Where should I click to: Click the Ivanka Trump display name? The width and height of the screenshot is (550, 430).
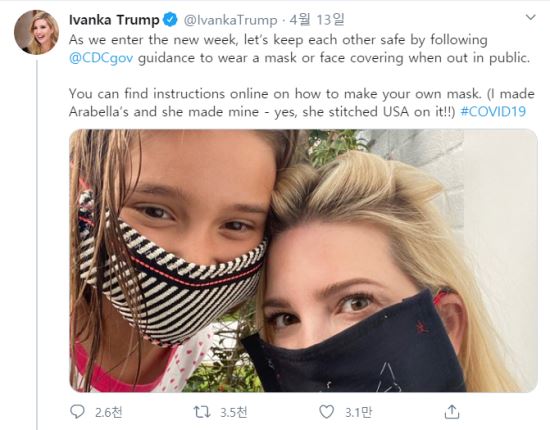click(114, 20)
